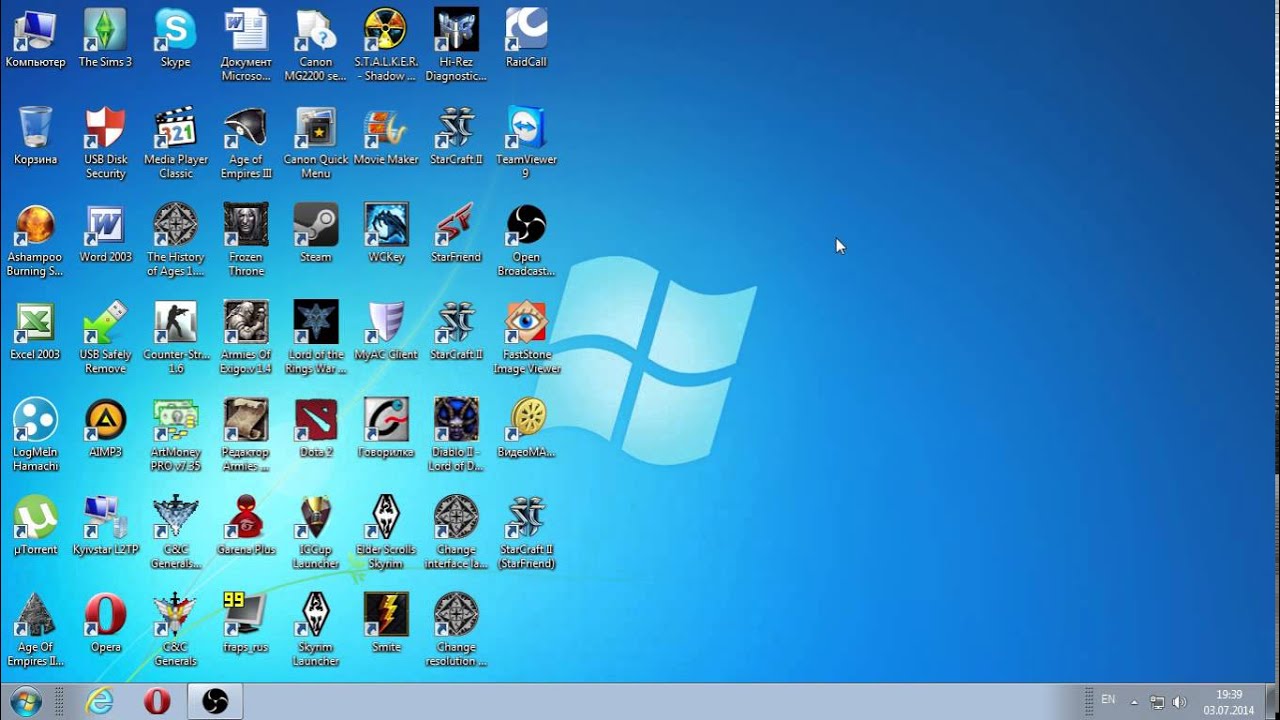This screenshot has height=720, width=1280.
Task: Click the Говорилка desktop shortcut
Action: pos(386,430)
